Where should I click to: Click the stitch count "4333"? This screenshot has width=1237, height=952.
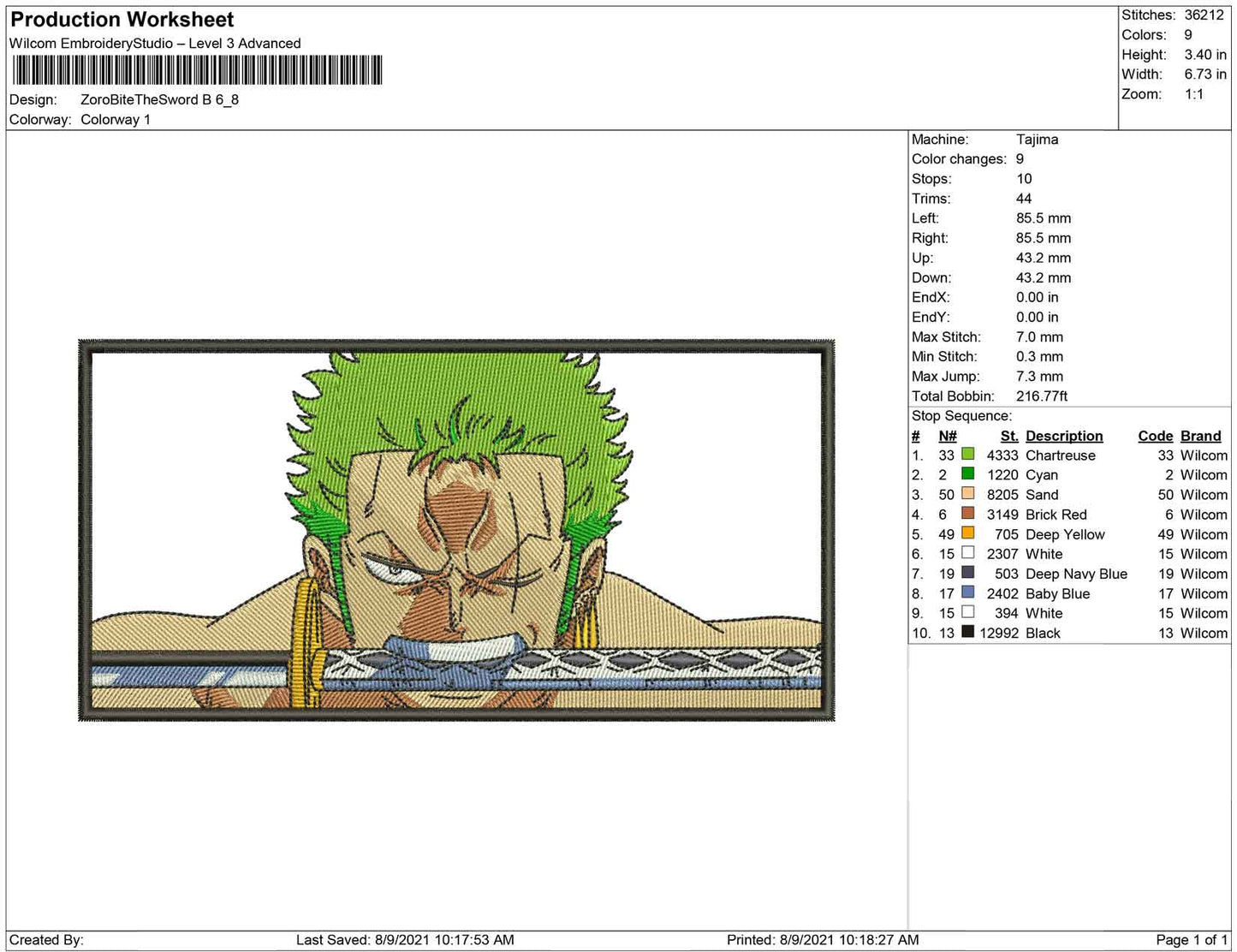click(x=1002, y=455)
